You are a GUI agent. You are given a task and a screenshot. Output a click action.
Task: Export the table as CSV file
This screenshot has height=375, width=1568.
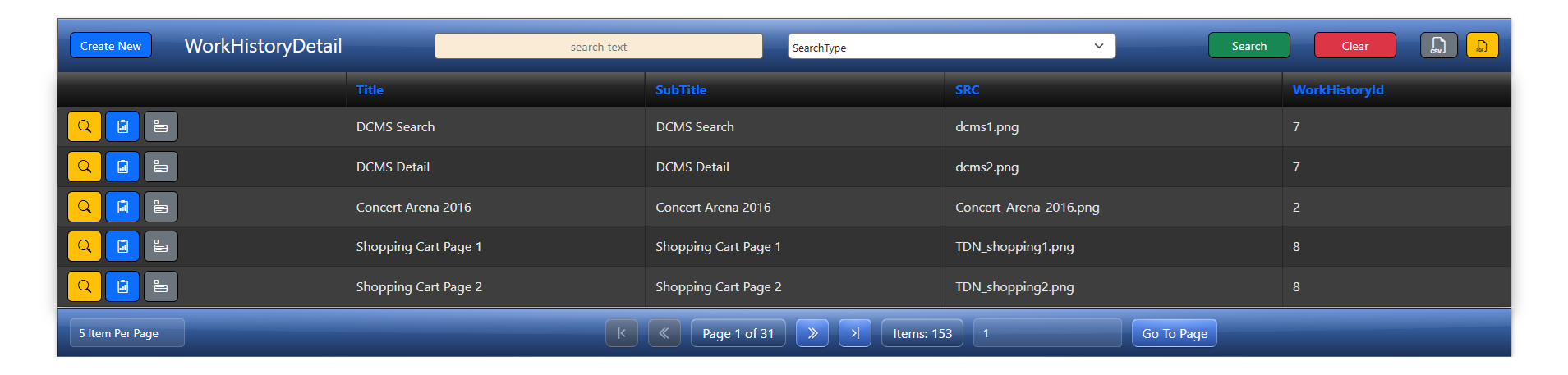click(x=1438, y=45)
